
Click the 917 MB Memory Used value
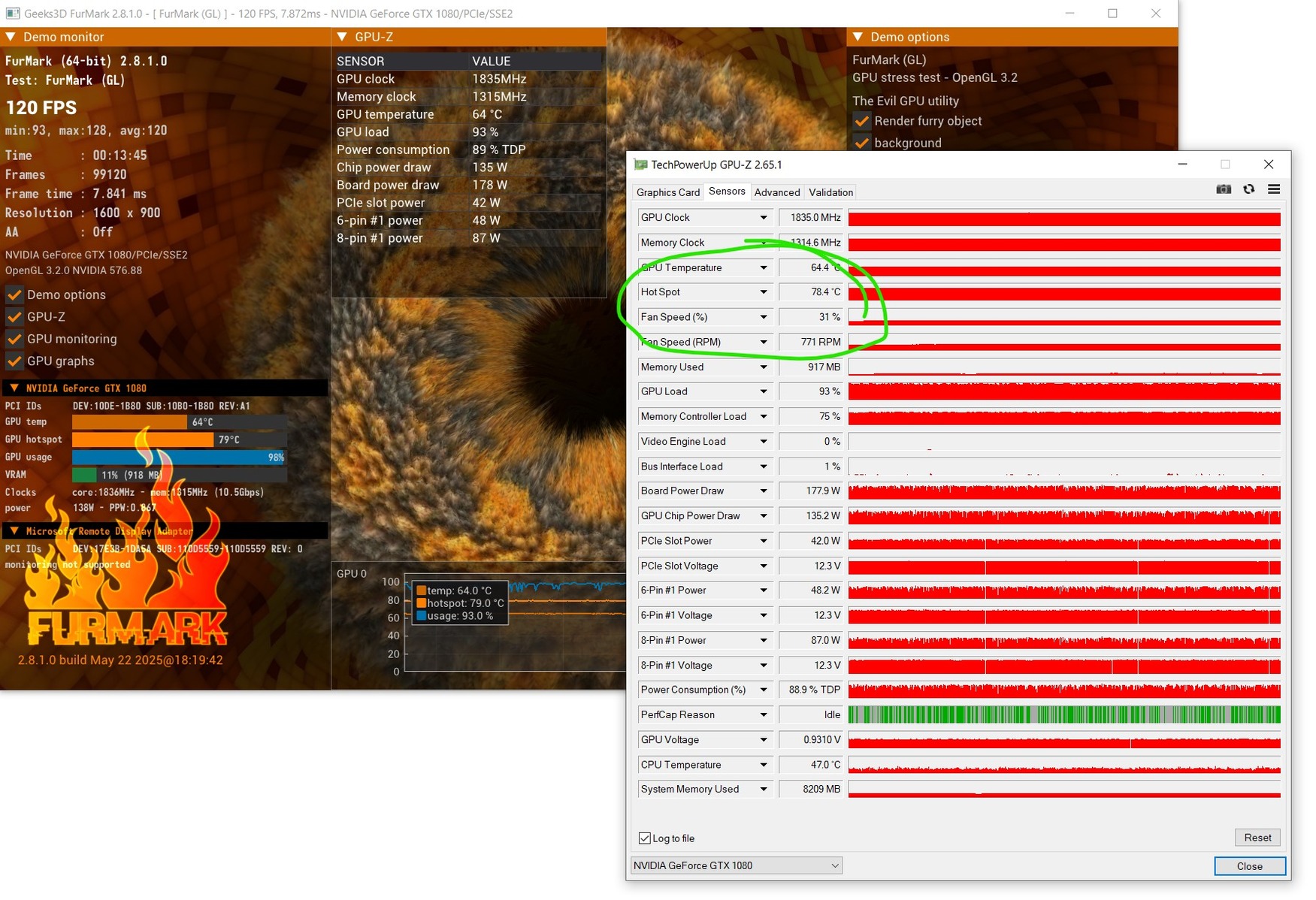[811, 367]
